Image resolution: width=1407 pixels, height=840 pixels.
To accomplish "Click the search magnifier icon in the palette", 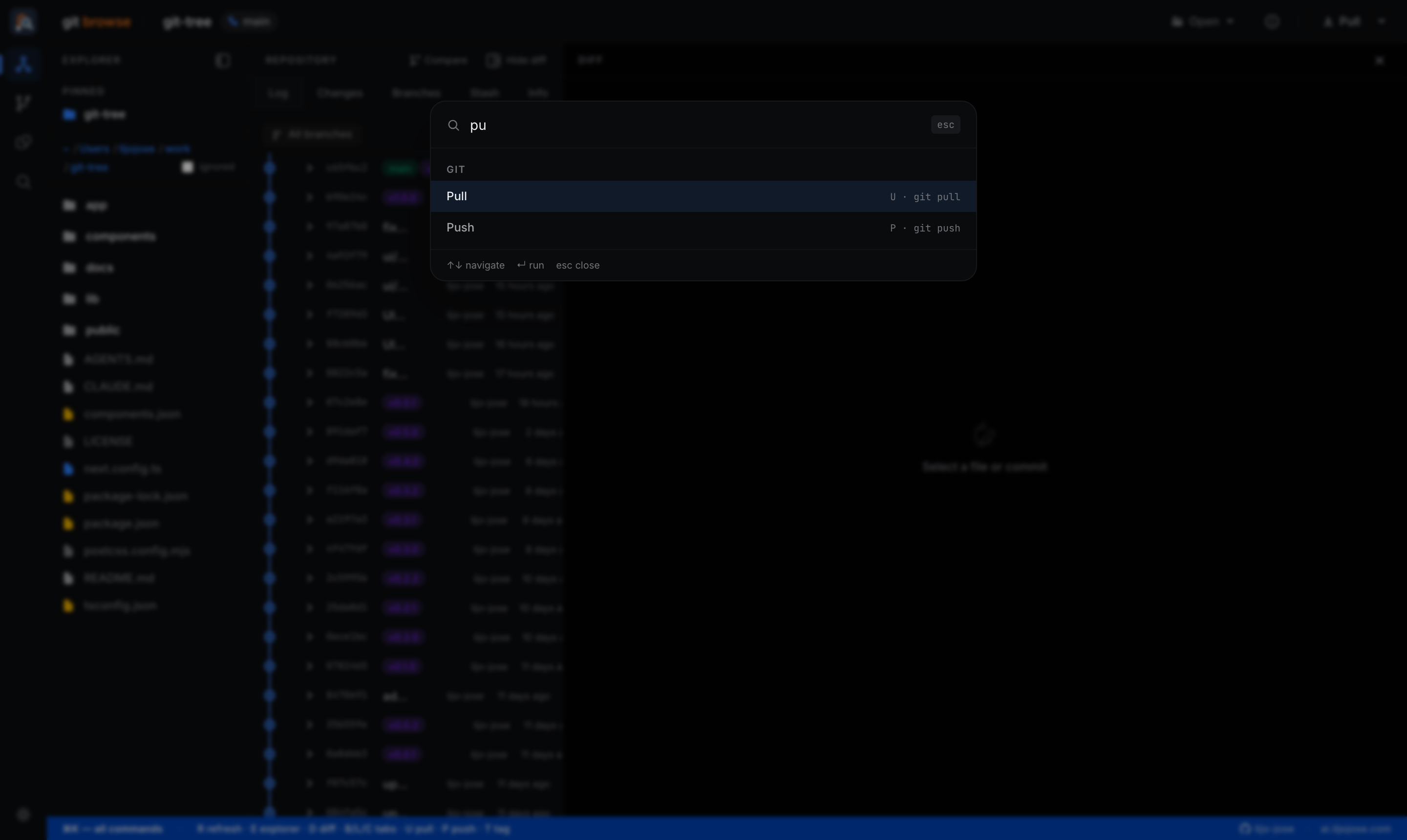I will pyautogui.click(x=453, y=125).
